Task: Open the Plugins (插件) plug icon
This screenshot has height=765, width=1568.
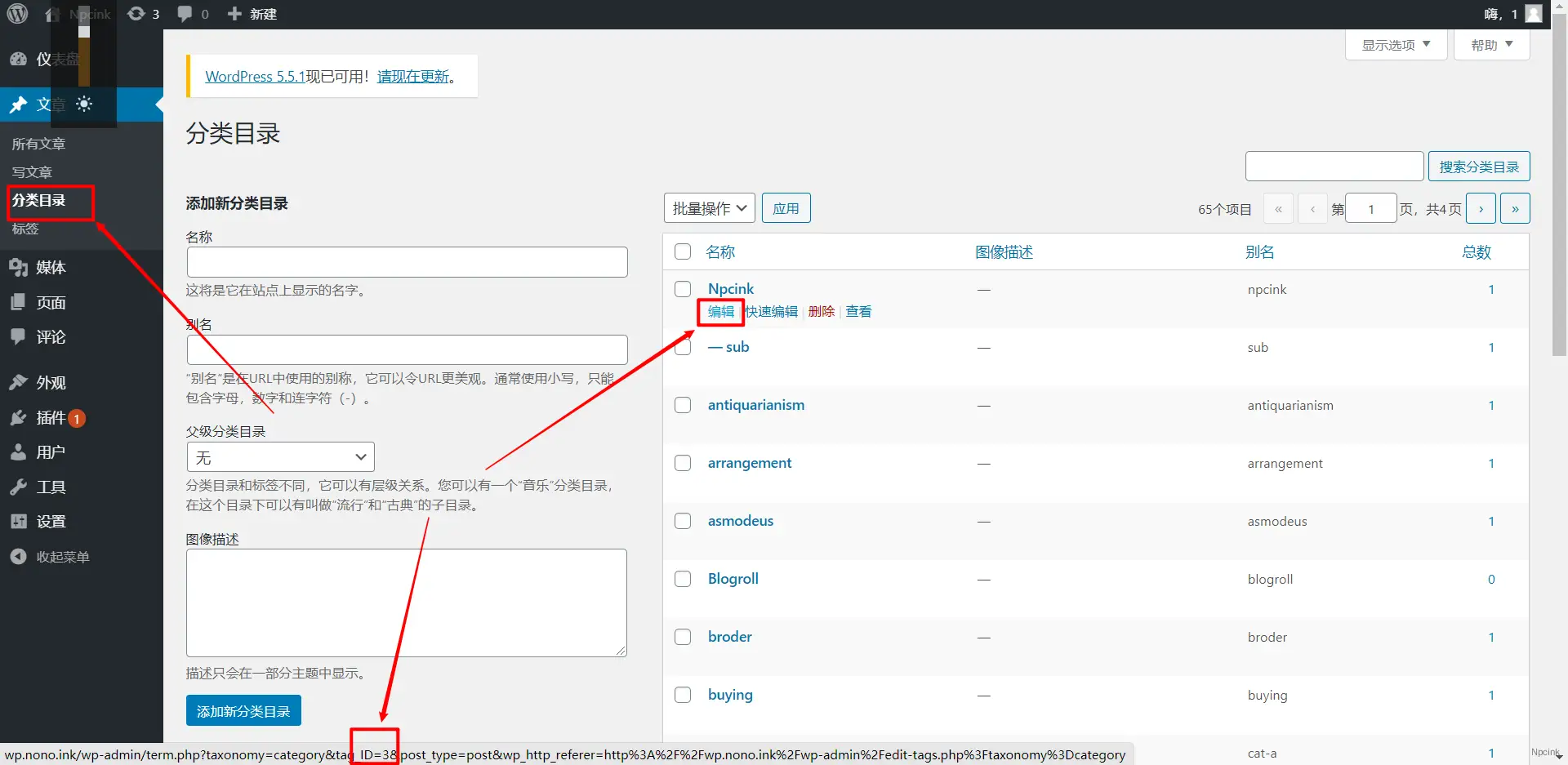Action: (18, 417)
